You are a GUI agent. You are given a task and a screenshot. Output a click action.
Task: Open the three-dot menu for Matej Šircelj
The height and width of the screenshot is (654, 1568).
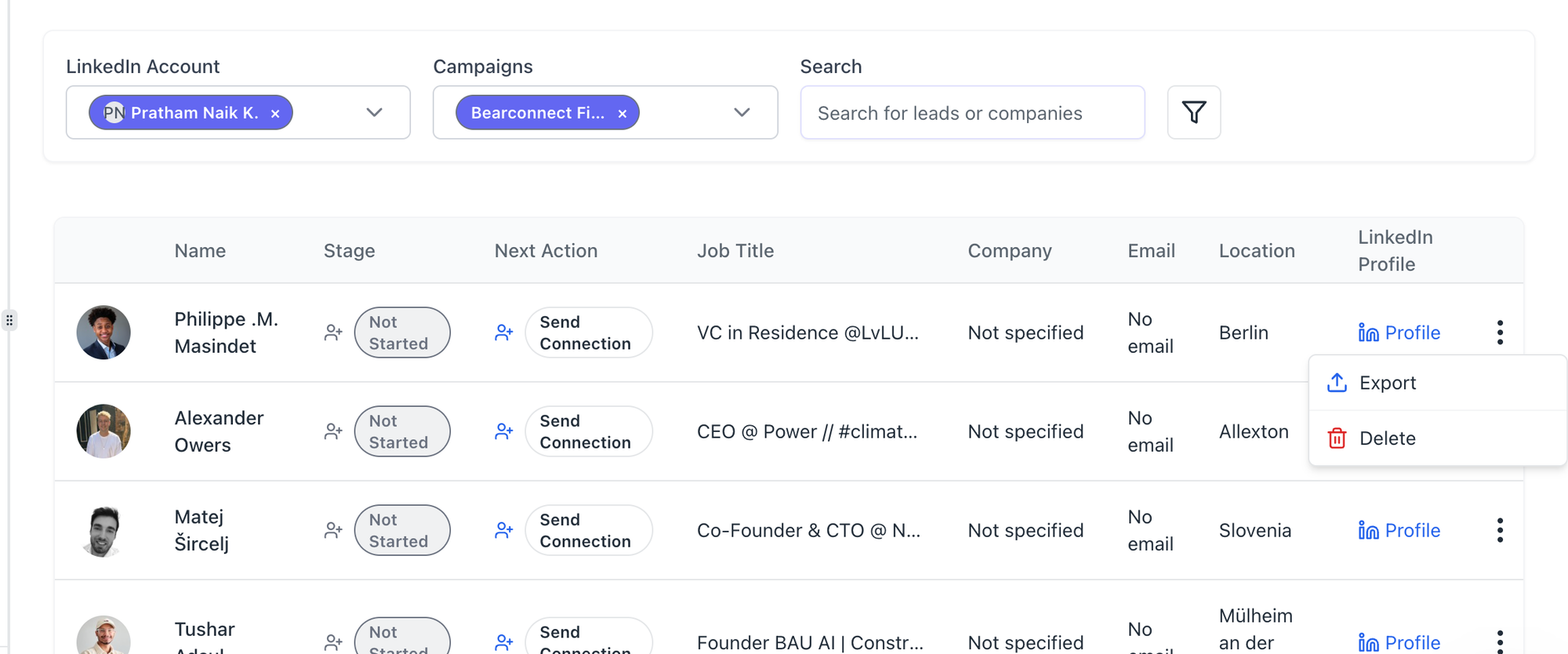[1499, 530]
